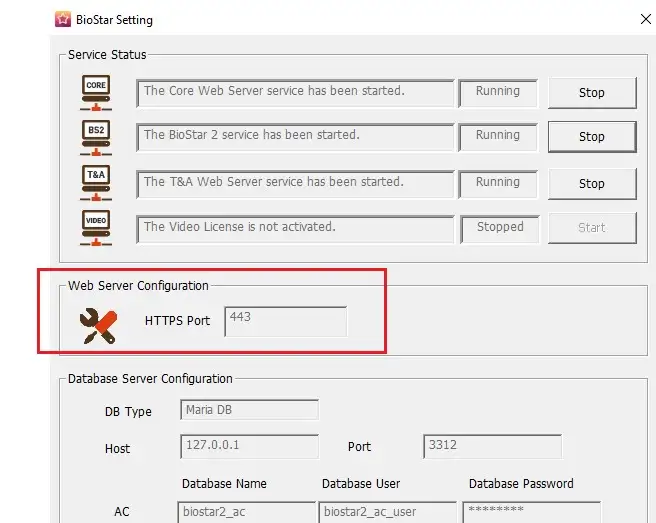The image size is (656, 523).
Task: Click the BioStar Setting window title
Action: (x=114, y=20)
